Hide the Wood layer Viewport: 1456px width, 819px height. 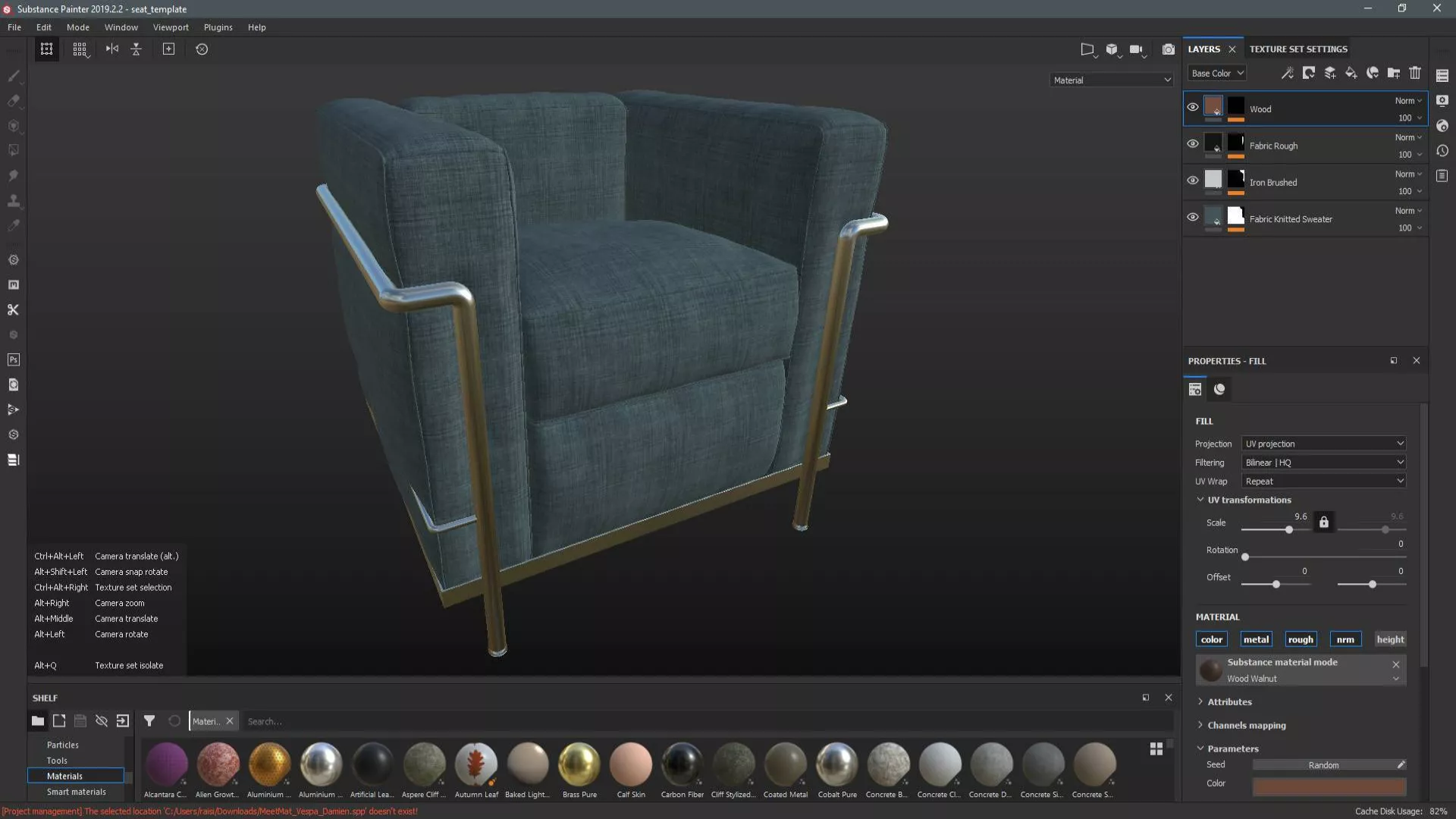[x=1193, y=107]
